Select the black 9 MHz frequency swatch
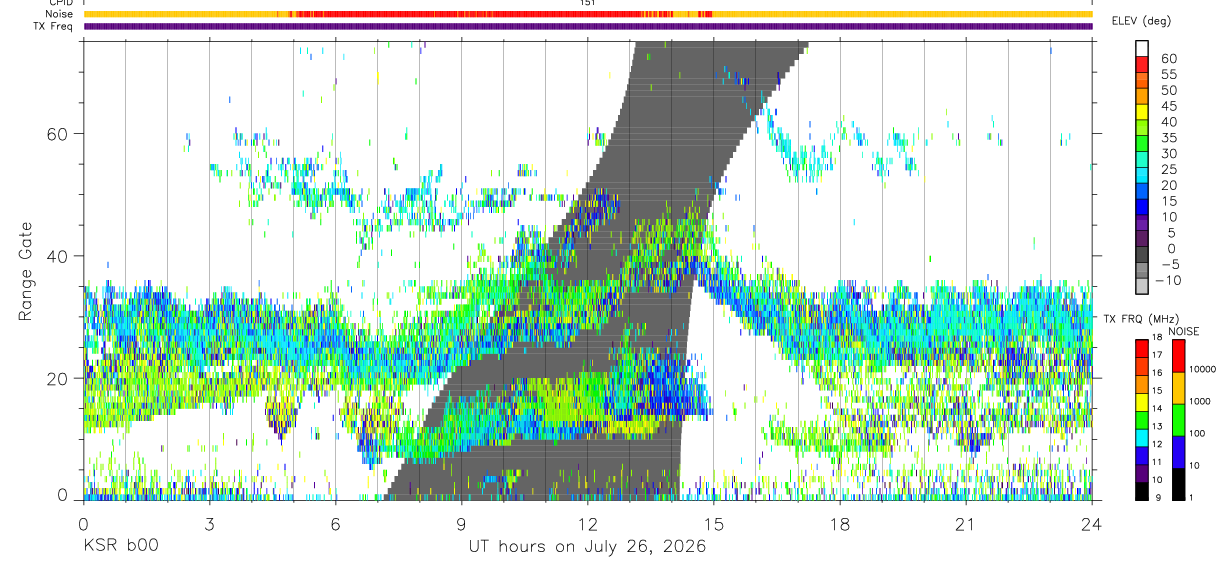 pos(1141,491)
